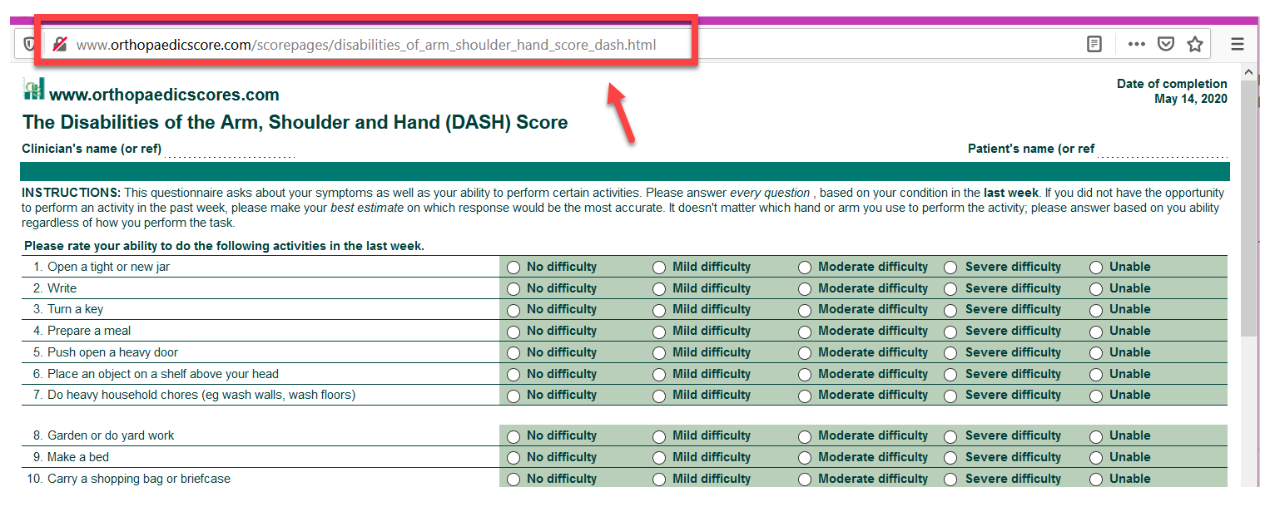Select No difficulty for Open a tight jar
Screen dimensions: 1265x510
pyautogui.click(x=514, y=267)
